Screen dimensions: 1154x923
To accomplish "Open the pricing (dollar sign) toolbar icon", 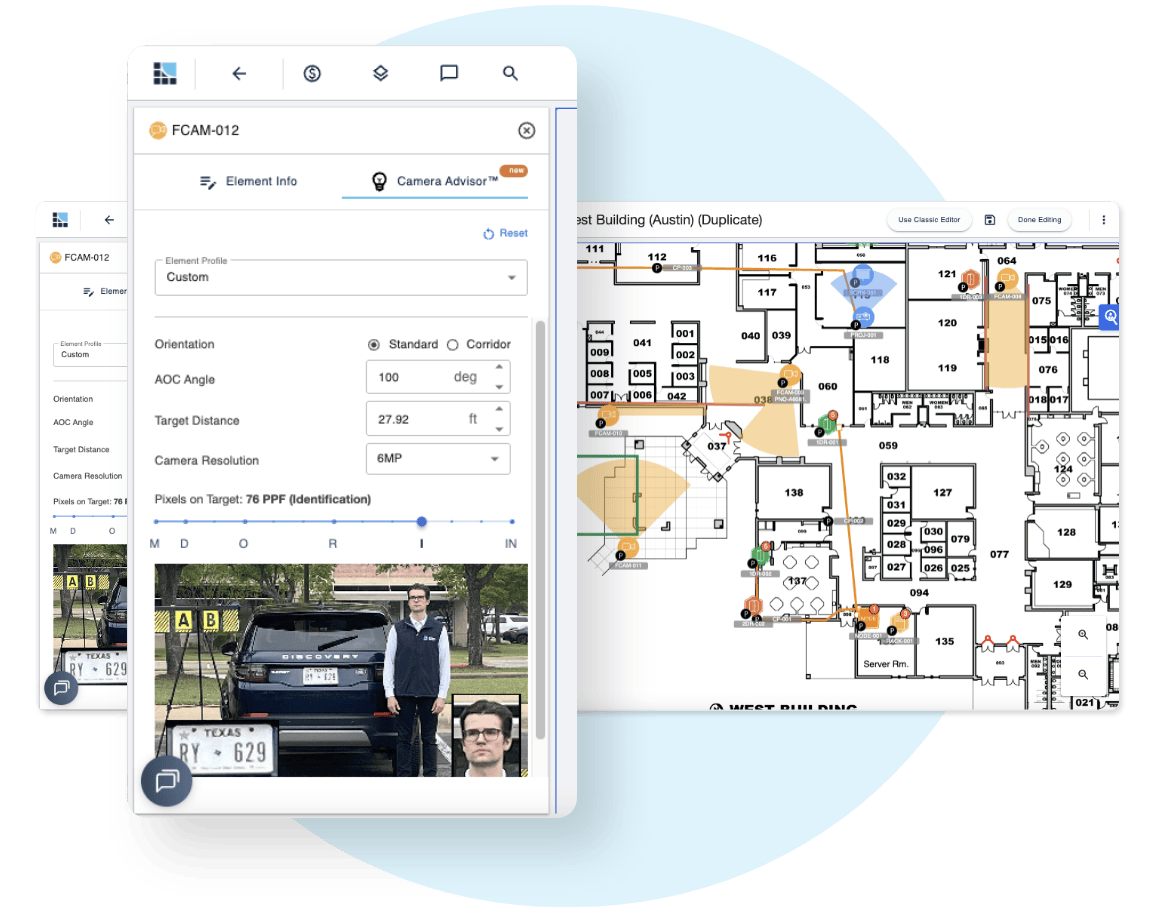I will point(312,73).
